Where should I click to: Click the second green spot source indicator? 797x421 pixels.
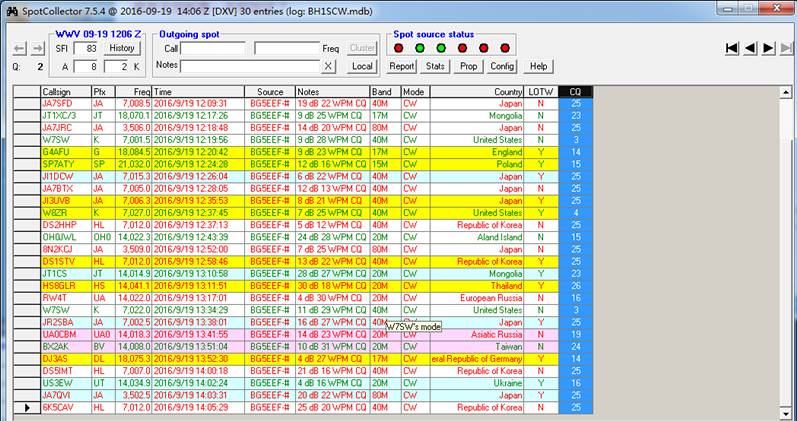click(x=441, y=47)
